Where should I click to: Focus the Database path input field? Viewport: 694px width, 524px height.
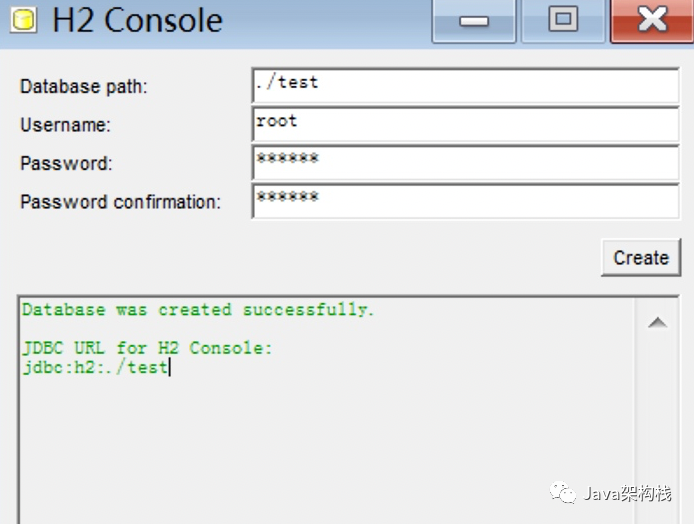pos(465,86)
